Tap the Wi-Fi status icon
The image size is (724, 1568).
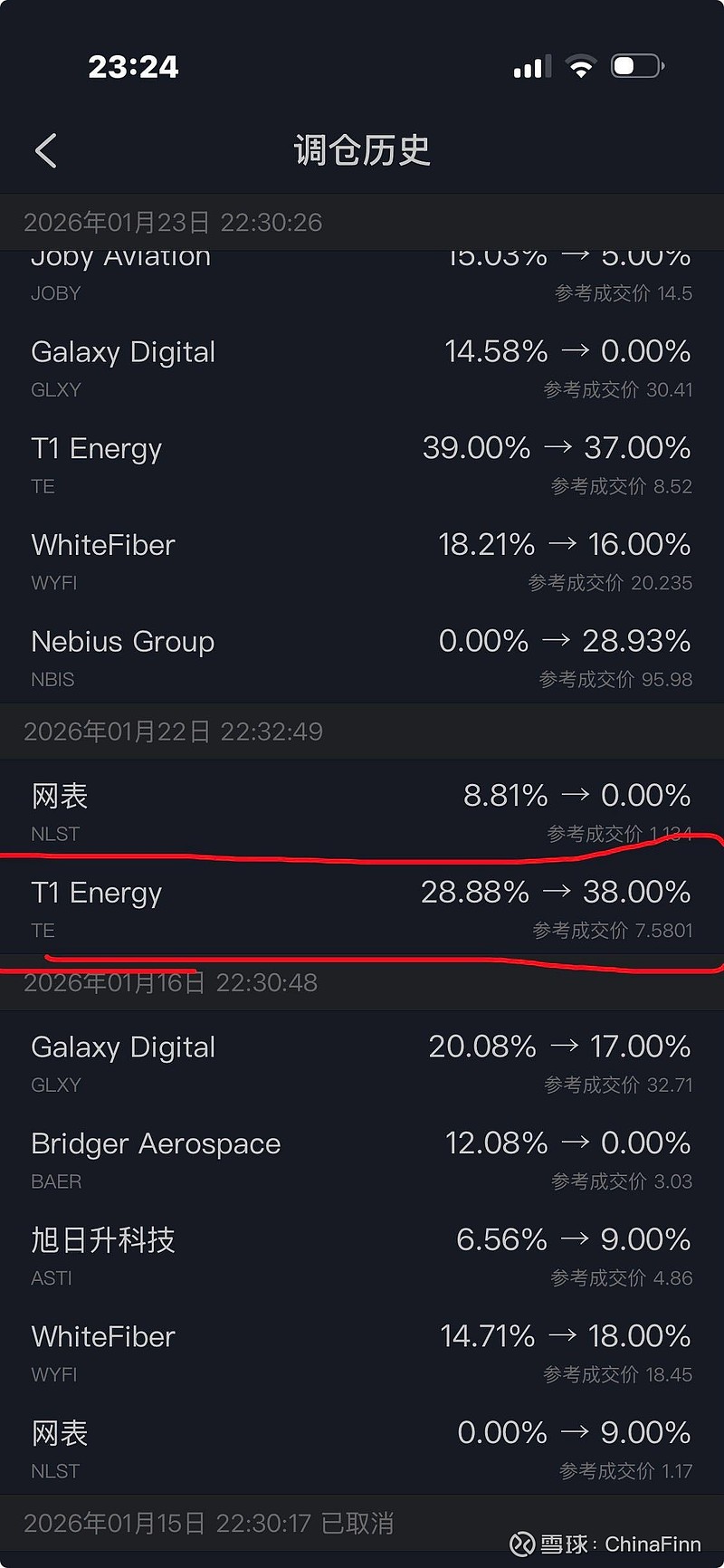580,66
